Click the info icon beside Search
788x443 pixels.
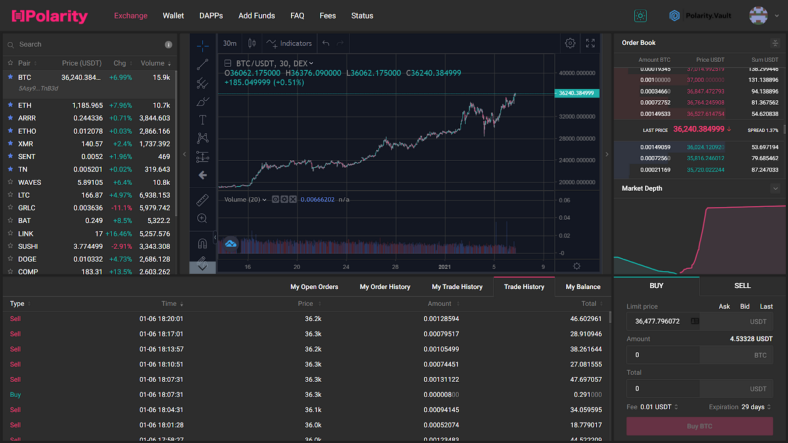(x=168, y=45)
